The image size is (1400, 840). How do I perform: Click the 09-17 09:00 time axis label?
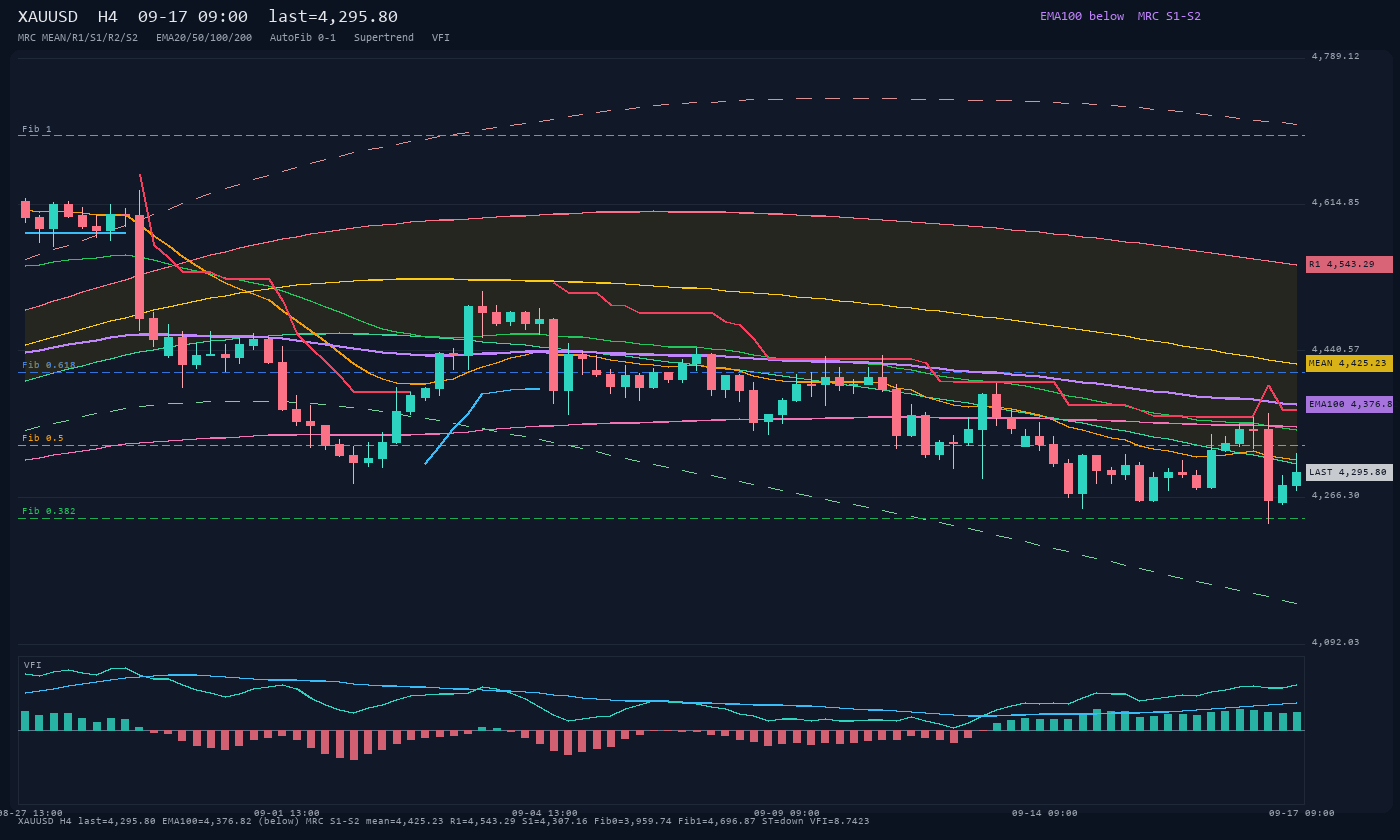tap(1301, 813)
